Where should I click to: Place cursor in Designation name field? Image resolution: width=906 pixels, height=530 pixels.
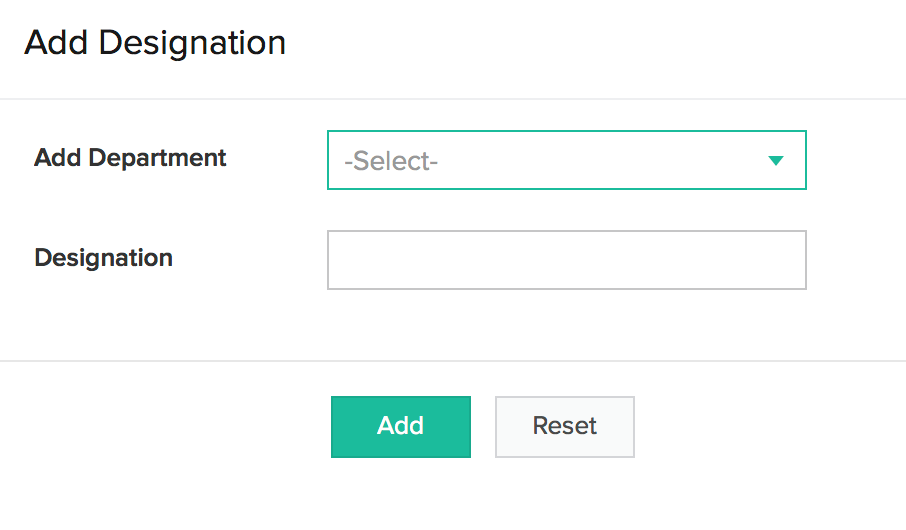[566, 260]
